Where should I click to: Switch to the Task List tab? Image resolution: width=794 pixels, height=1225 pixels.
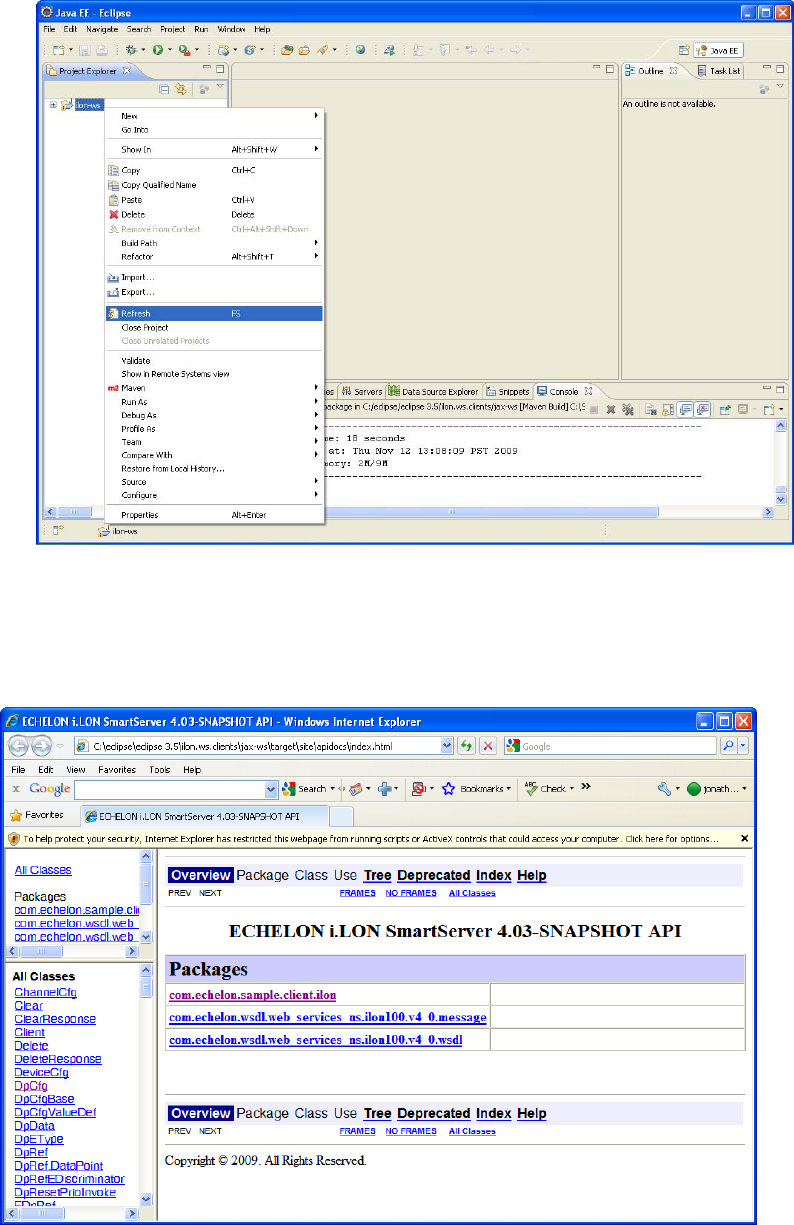719,71
